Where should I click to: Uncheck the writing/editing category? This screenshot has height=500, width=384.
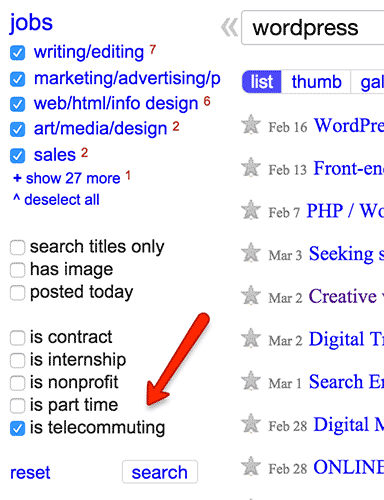[17, 53]
